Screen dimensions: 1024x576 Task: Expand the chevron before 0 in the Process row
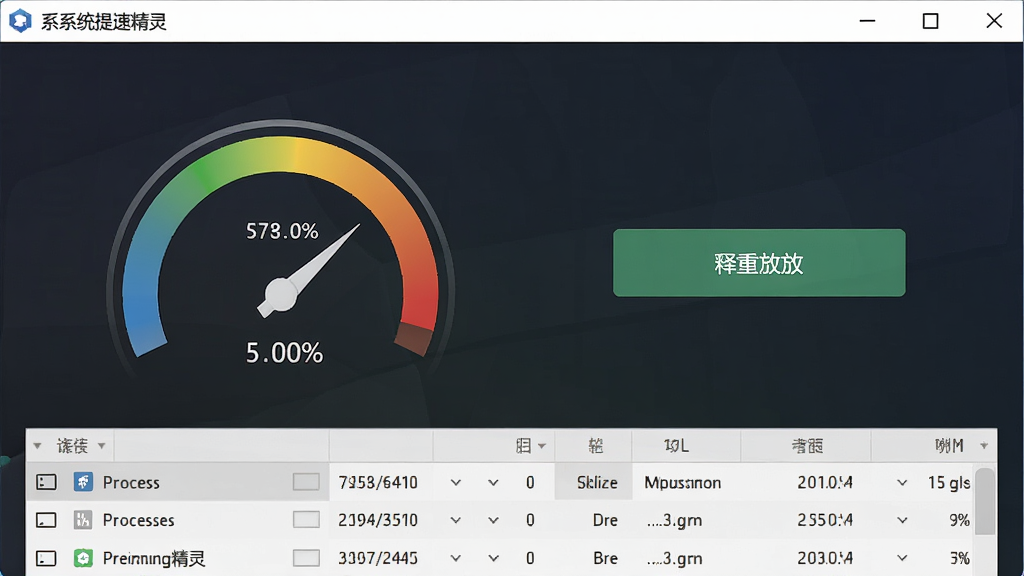[493, 483]
